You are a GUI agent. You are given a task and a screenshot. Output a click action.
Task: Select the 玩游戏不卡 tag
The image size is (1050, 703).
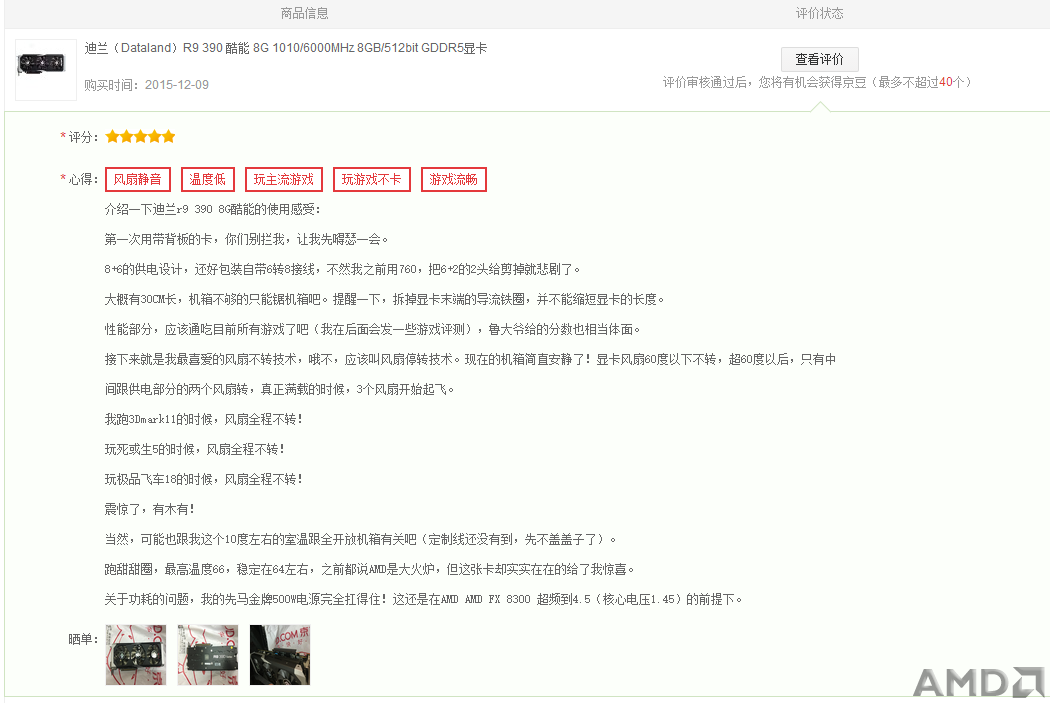pos(372,179)
